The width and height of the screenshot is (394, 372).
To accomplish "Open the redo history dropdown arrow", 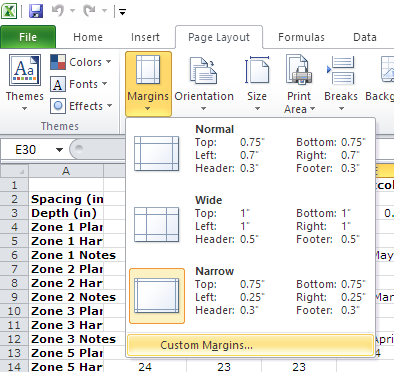I will coord(104,11).
